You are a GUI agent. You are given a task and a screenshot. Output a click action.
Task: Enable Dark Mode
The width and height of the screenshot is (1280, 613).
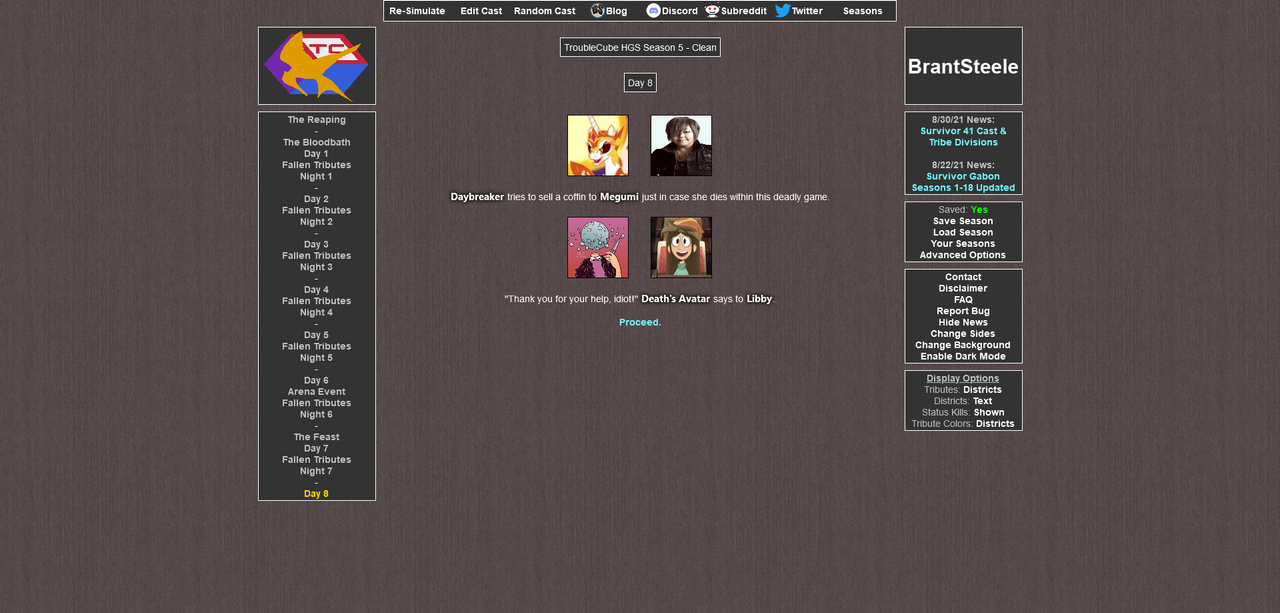[963, 356]
